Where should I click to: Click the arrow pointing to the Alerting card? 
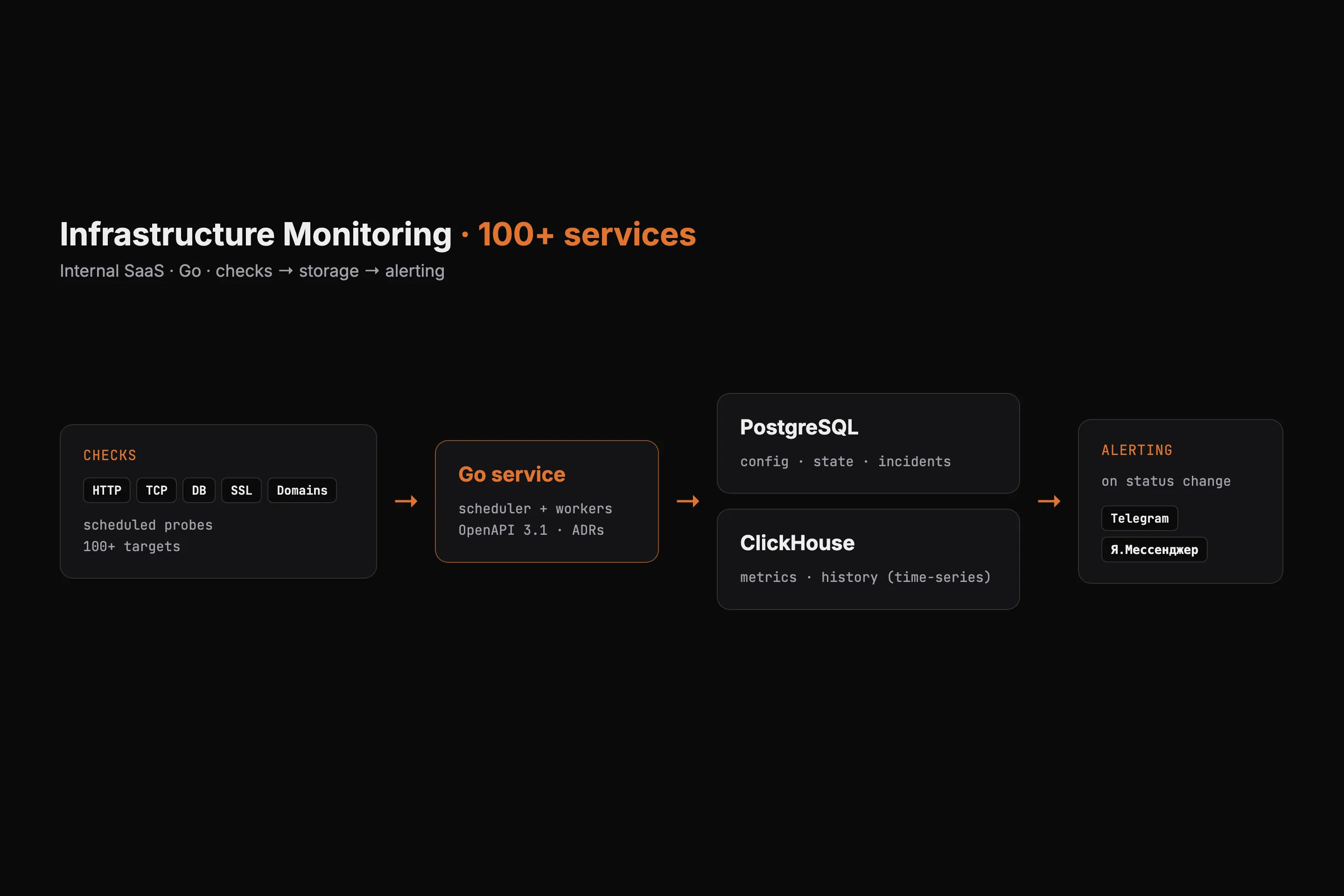pos(1049,501)
